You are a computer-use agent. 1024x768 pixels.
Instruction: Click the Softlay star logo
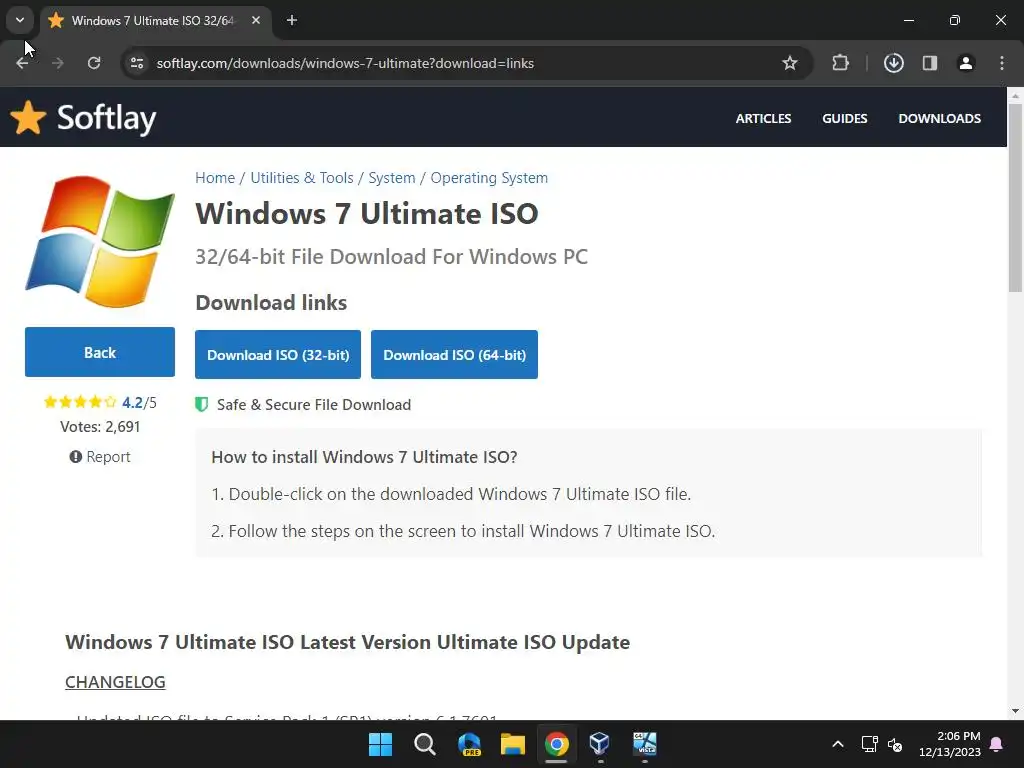pyautogui.click(x=28, y=118)
